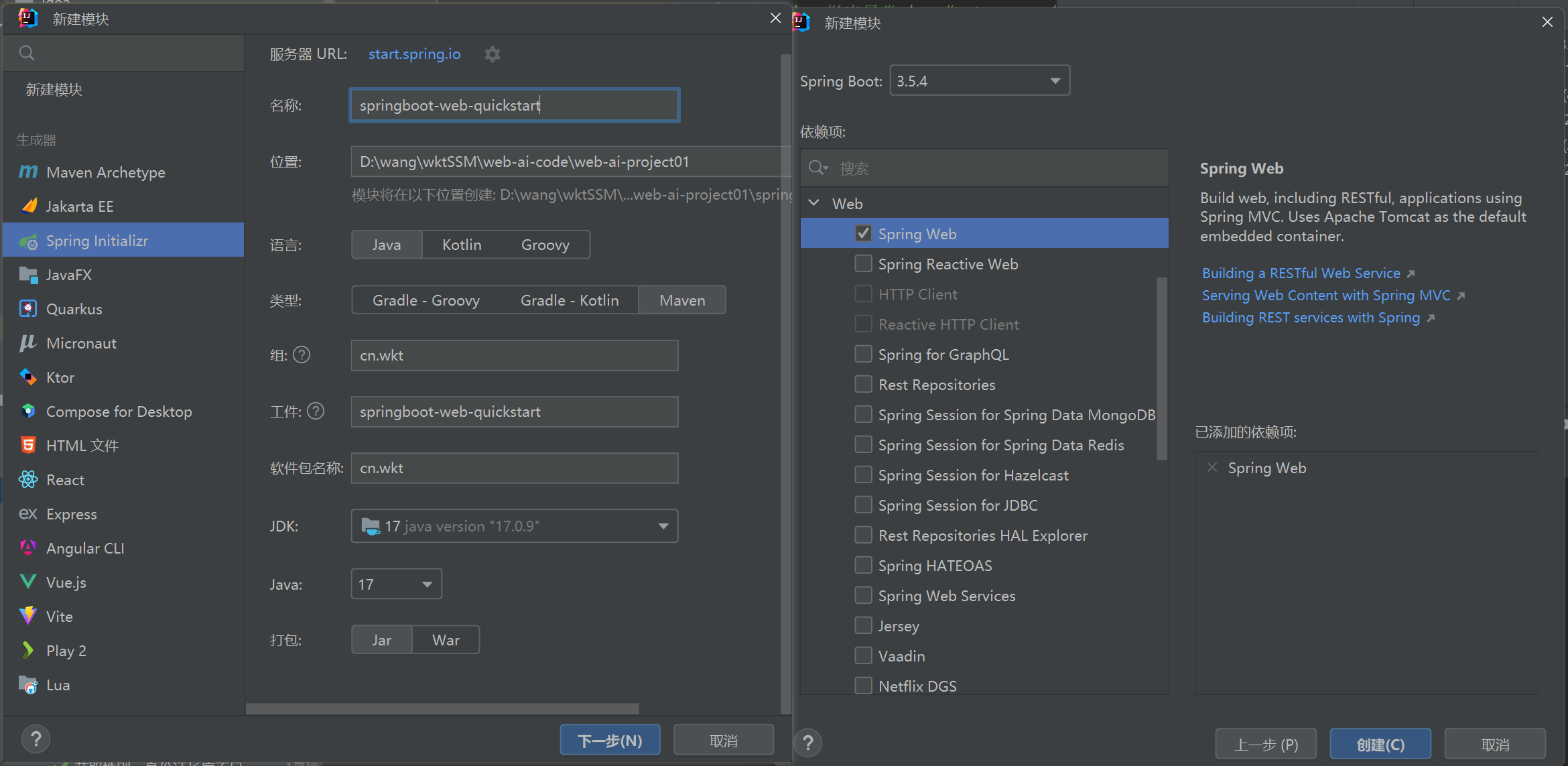Image resolution: width=1568 pixels, height=766 pixels.
Task: Switch language to Kotlin
Action: coord(462,245)
